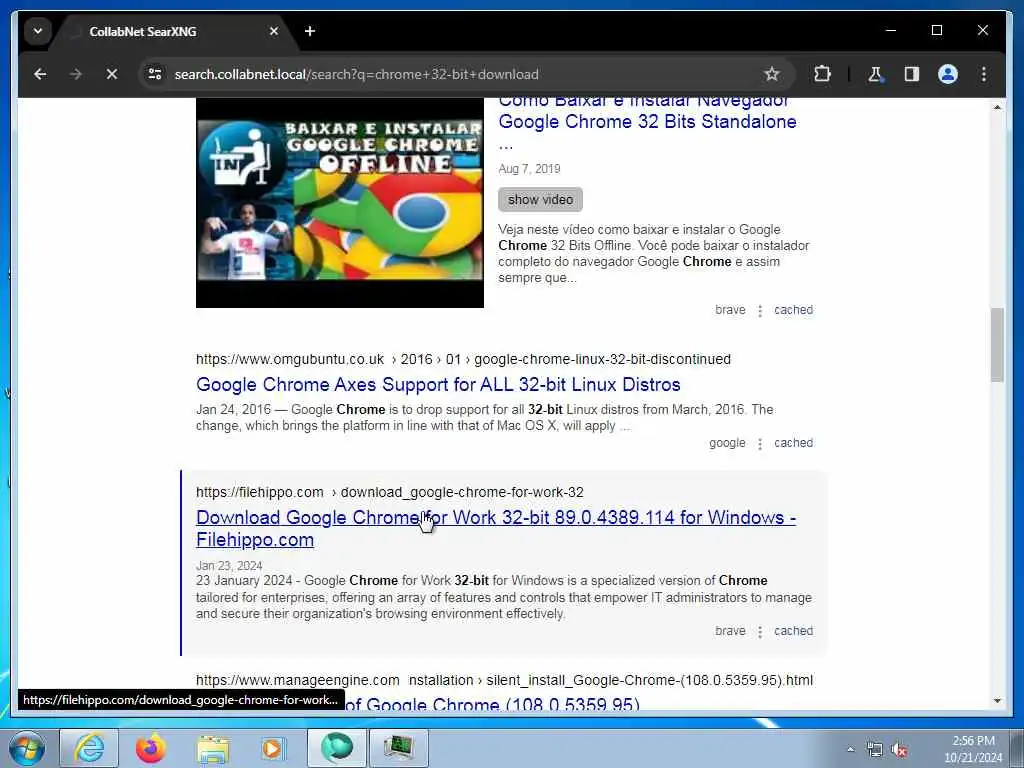Click the muted volume tray icon
Screen dimensions: 1024x768
[899, 749]
